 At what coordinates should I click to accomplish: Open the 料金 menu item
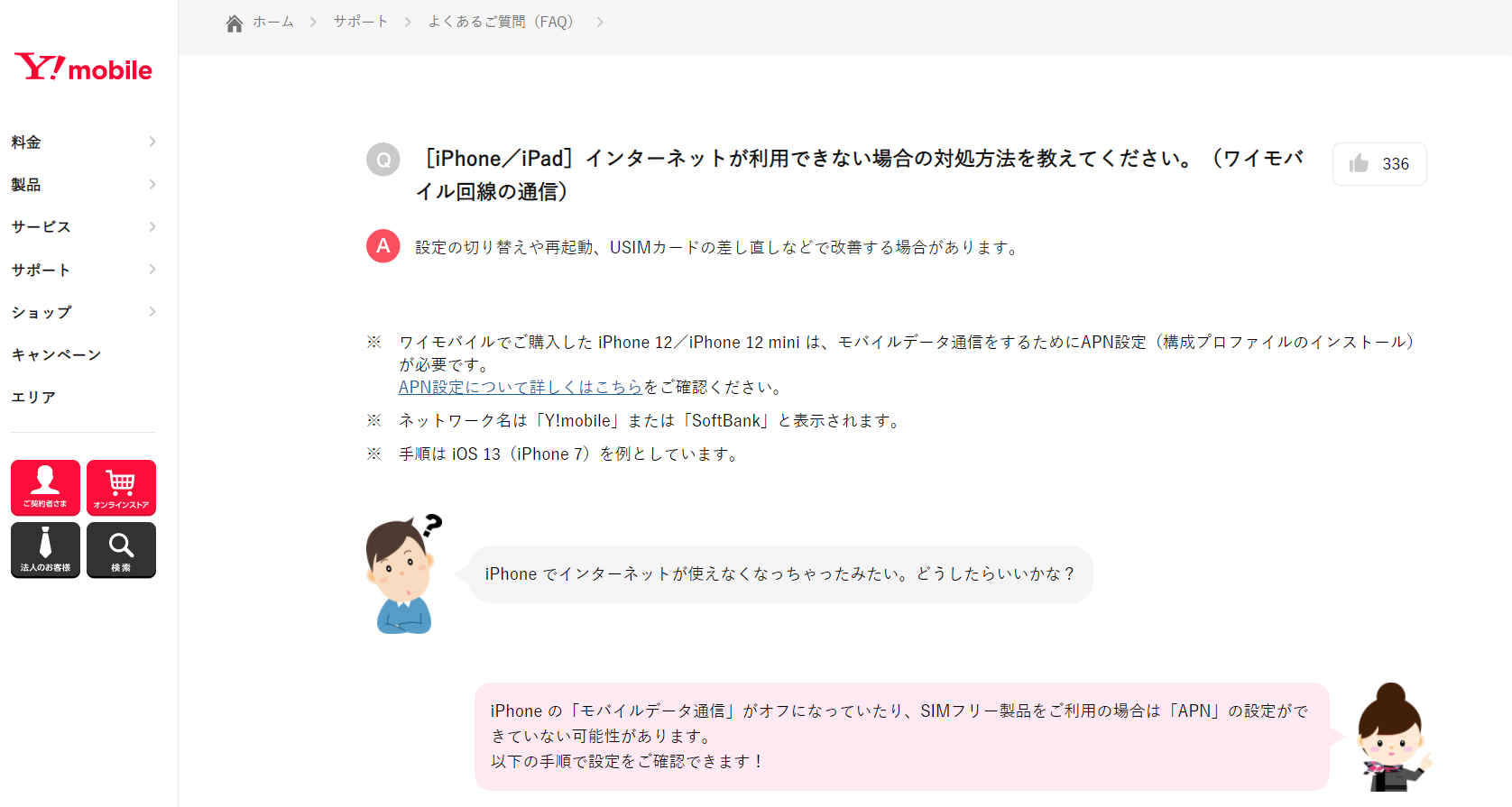pyautogui.click(x=26, y=142)
